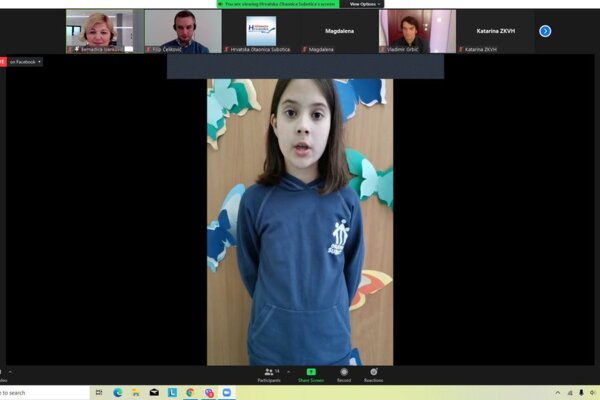
Task: Open Windows Task View
Action: [x=99, y=393]
